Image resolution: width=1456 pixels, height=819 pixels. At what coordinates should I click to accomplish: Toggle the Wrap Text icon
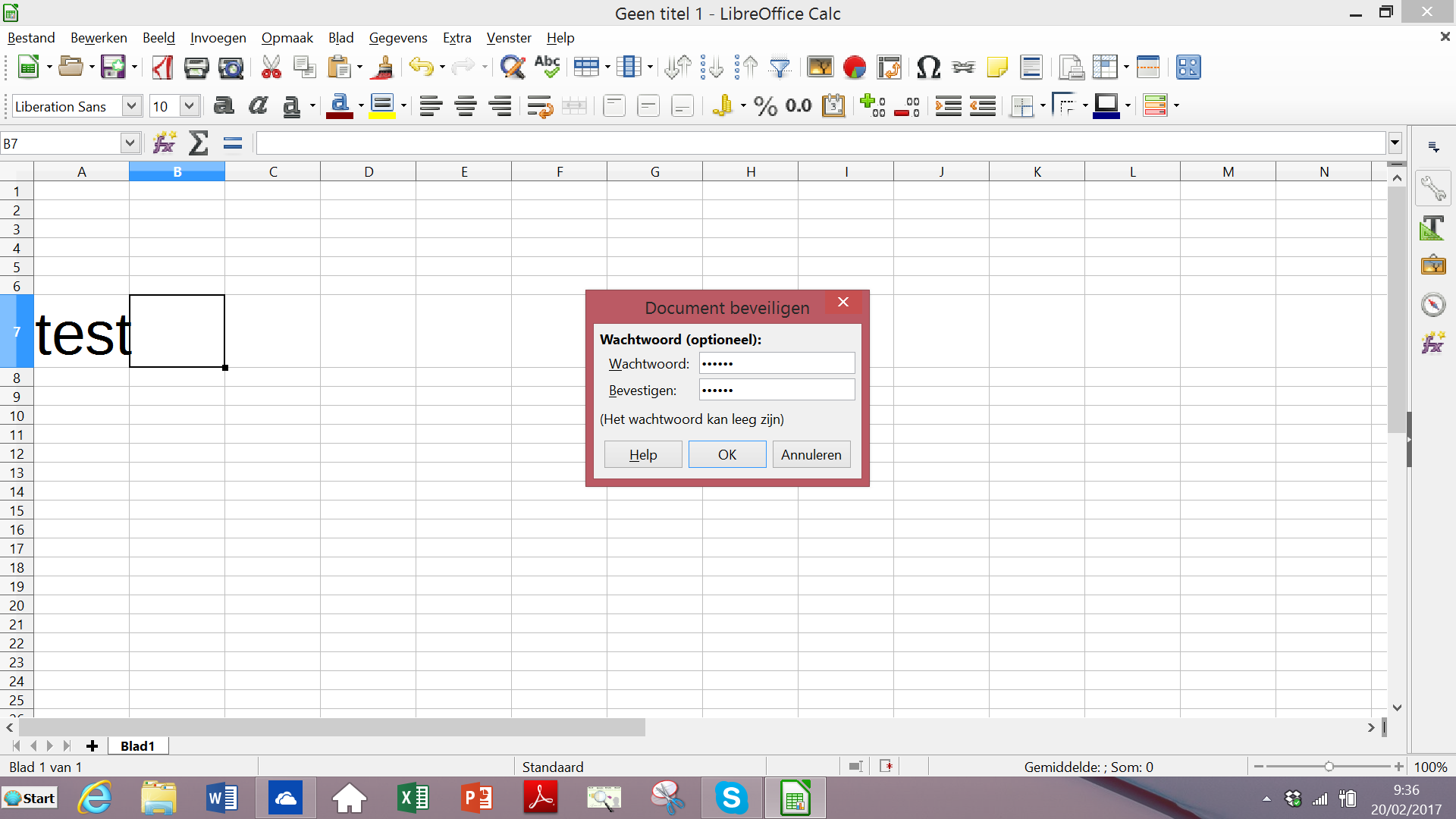[x=539, y=106]
